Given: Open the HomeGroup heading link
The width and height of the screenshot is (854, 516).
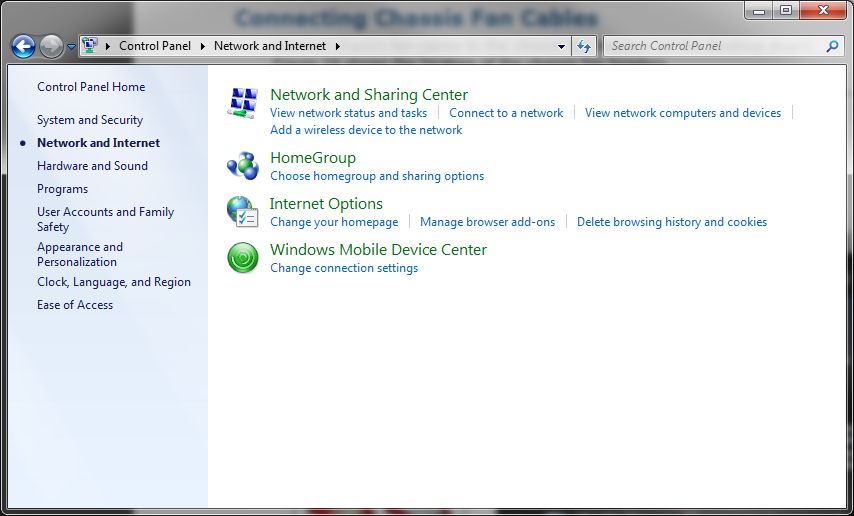Looking at the screenshot, I should click(x=313, y=157).
